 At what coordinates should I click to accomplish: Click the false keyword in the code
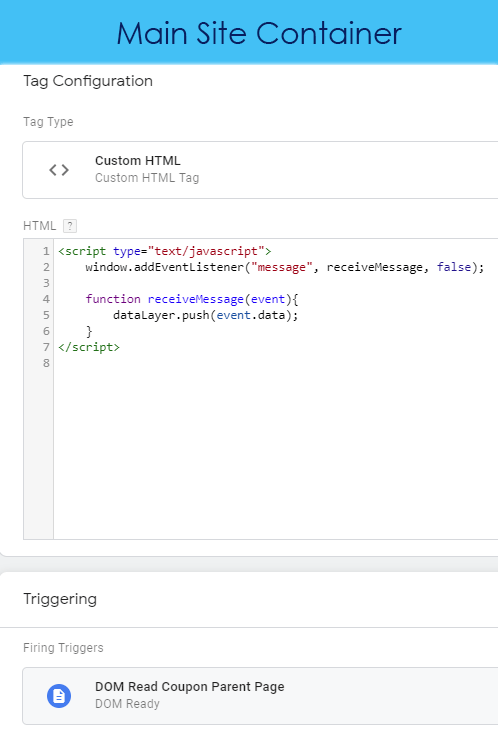pos(454,267)
